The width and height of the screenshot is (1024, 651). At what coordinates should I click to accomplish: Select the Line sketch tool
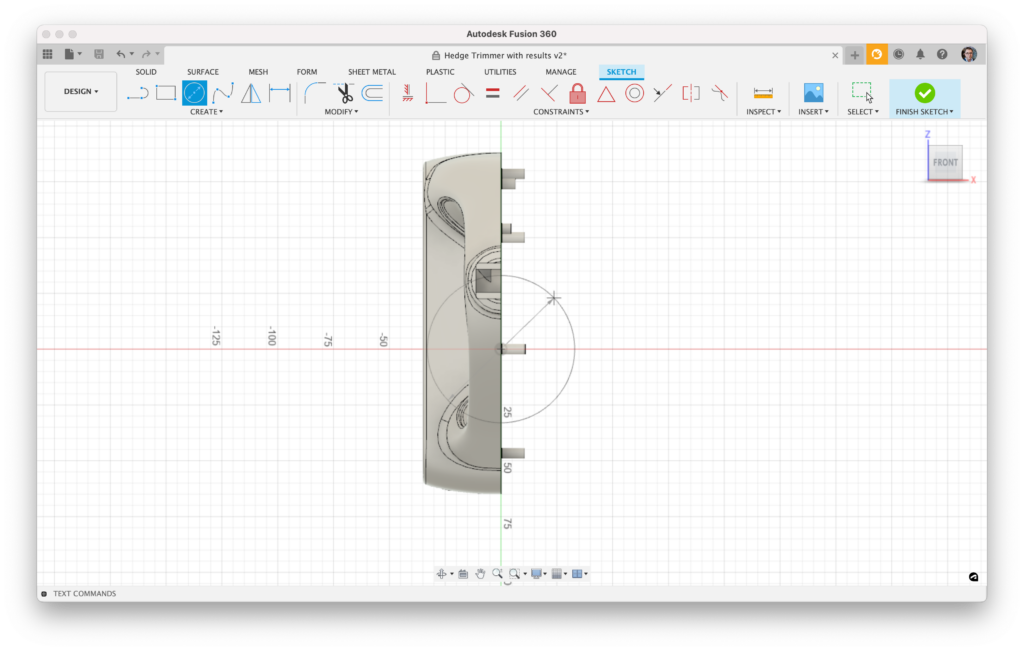tap(138, 93)
